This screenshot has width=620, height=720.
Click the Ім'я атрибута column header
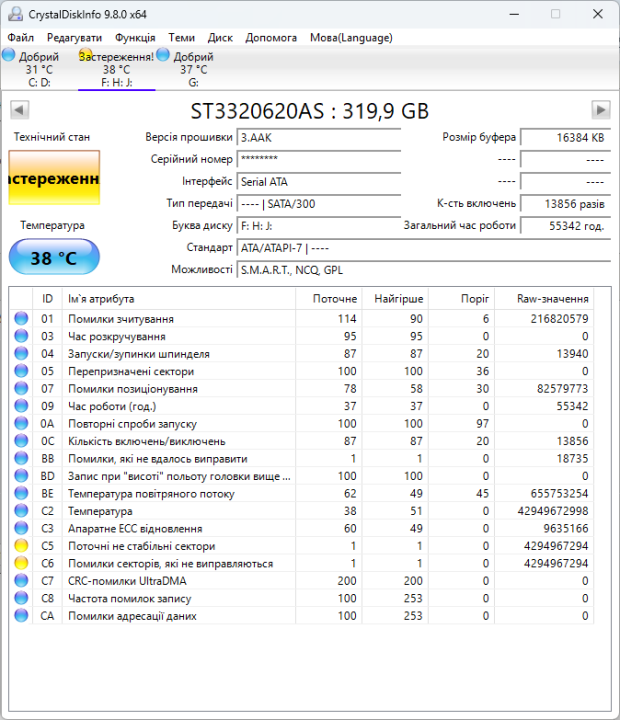pos(179,299)
